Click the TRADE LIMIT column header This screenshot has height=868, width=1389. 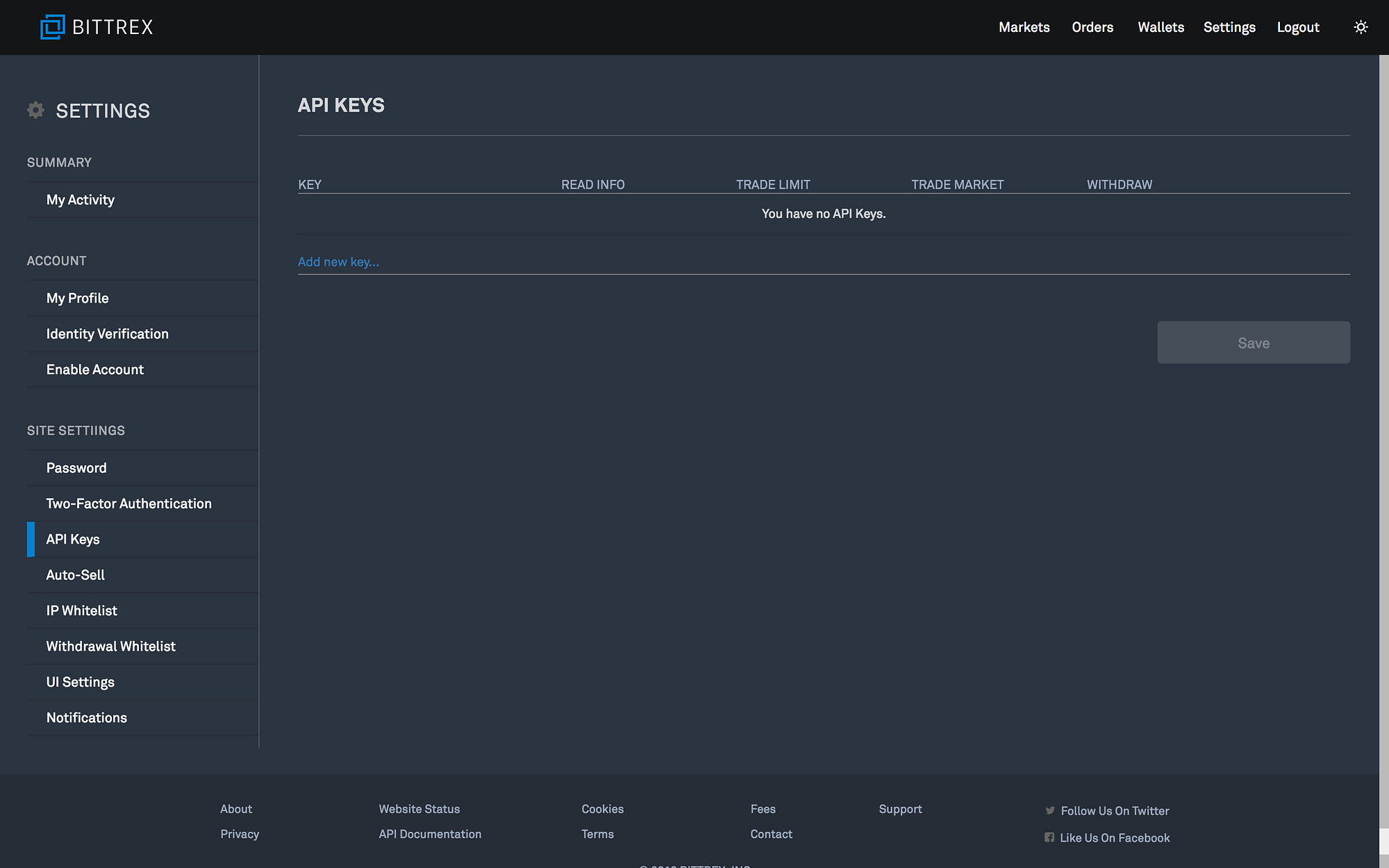[773, 185]
